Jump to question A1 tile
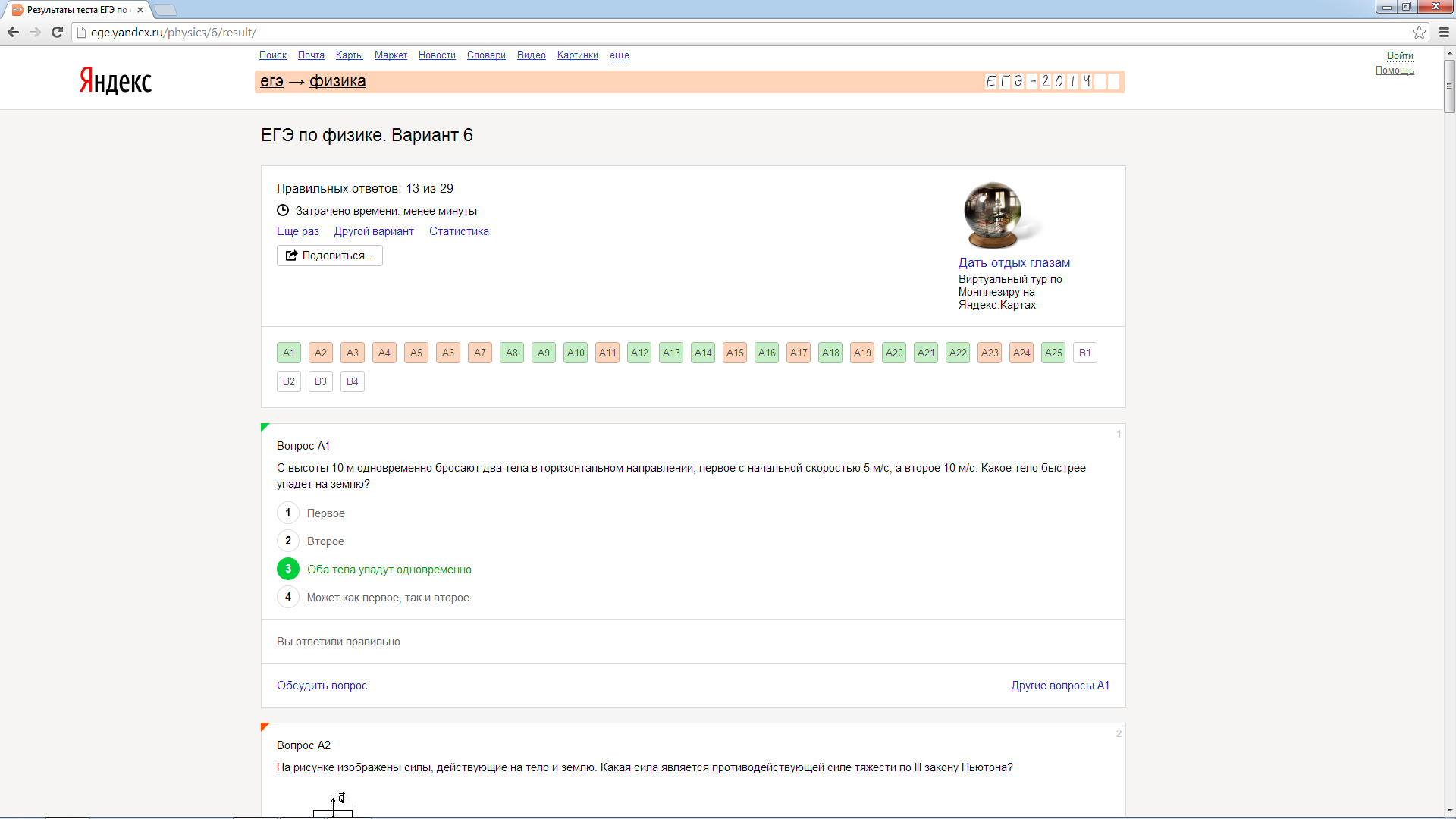1456x819 pixels. [289, 353]
